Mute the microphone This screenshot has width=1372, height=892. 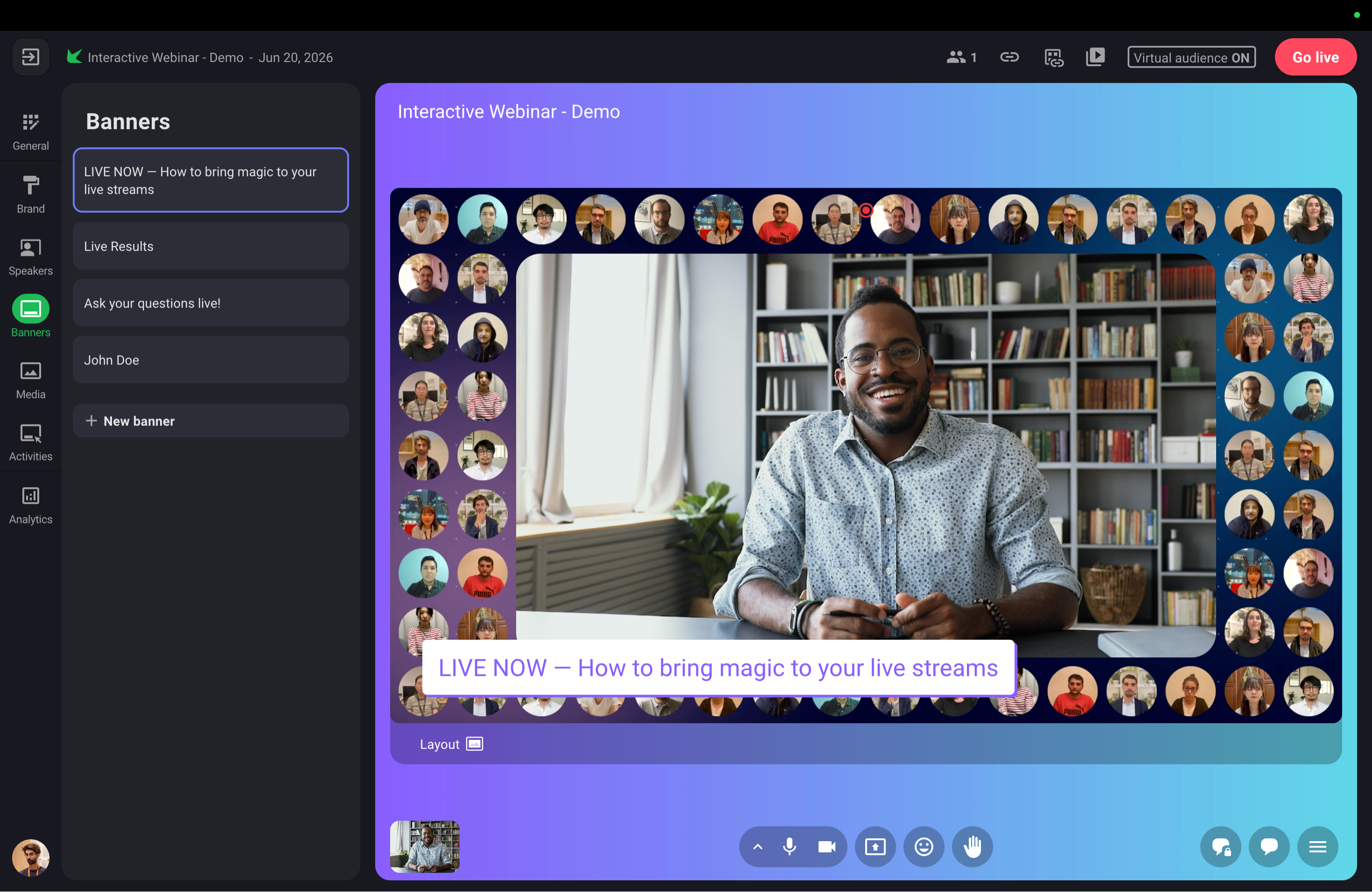(x=790, y=847)
